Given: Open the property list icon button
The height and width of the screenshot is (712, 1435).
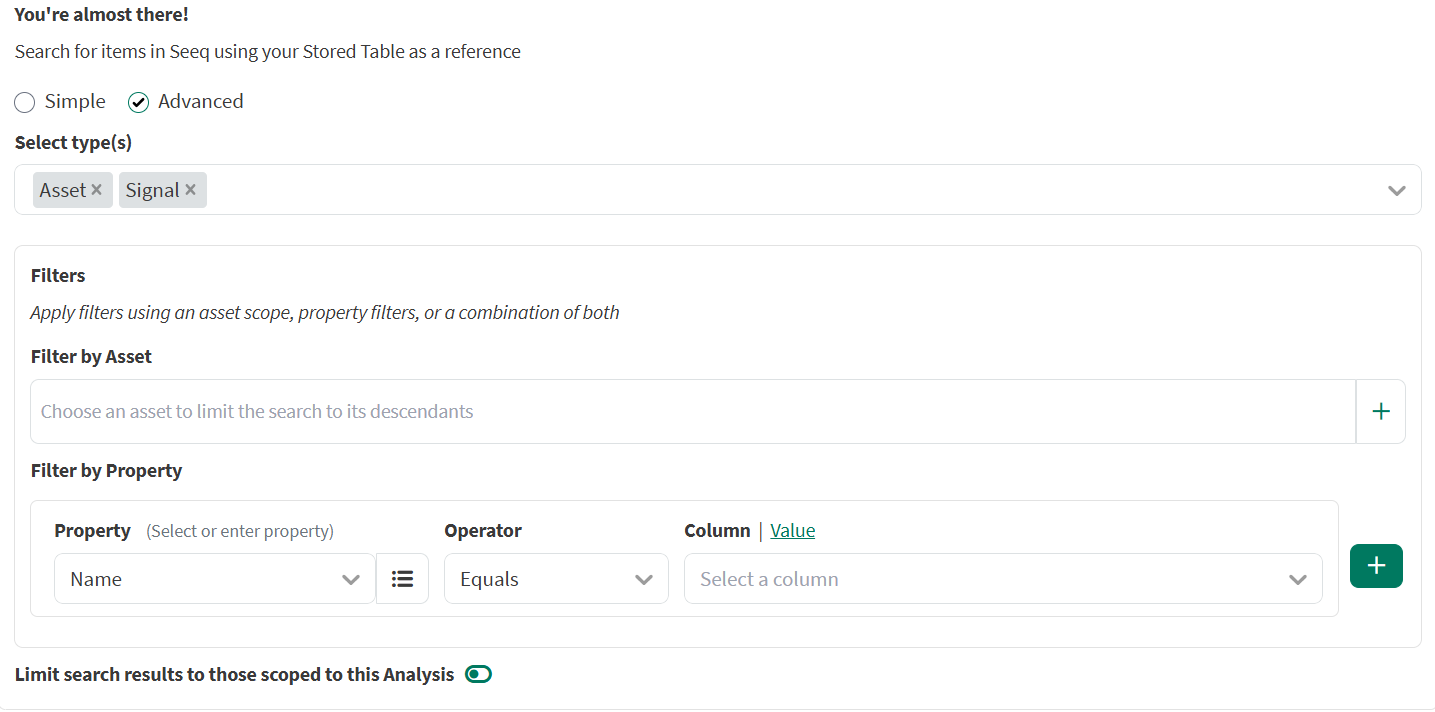Looking at the screenshot, I should (402, 579).
